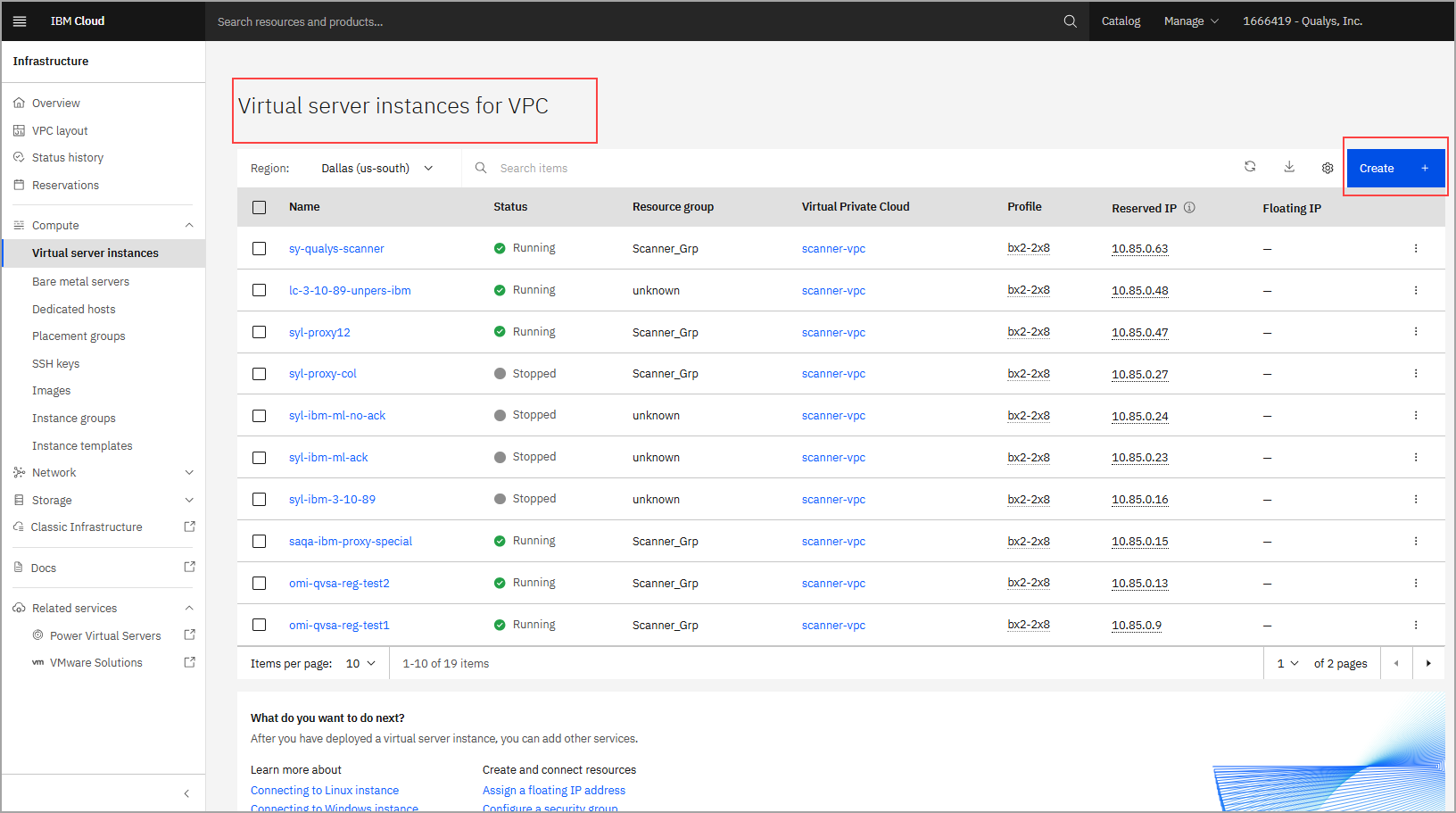
Task: Go to next page arrow
Action: click(1428, 663)
